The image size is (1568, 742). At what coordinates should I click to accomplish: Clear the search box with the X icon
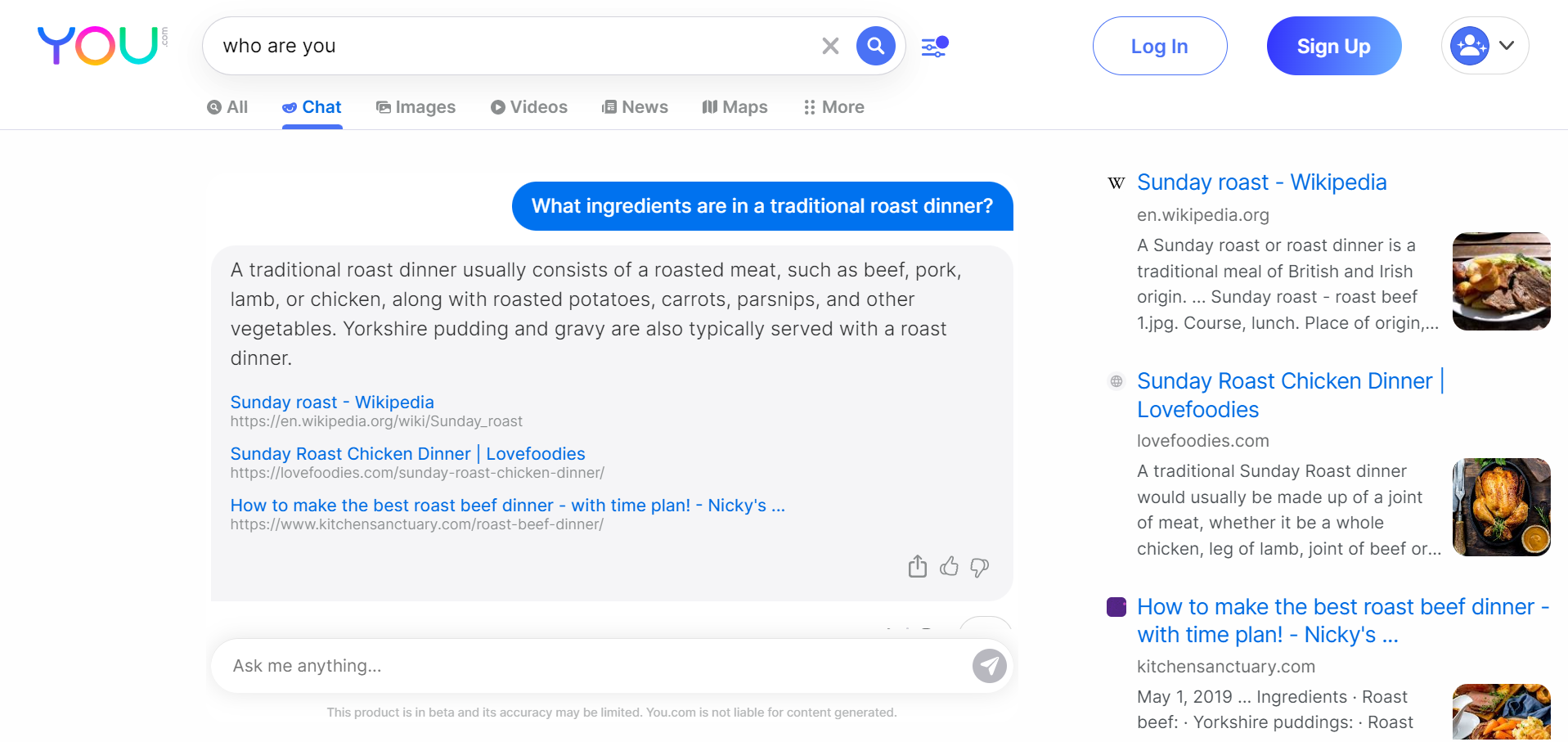click(x=830, y=46)
